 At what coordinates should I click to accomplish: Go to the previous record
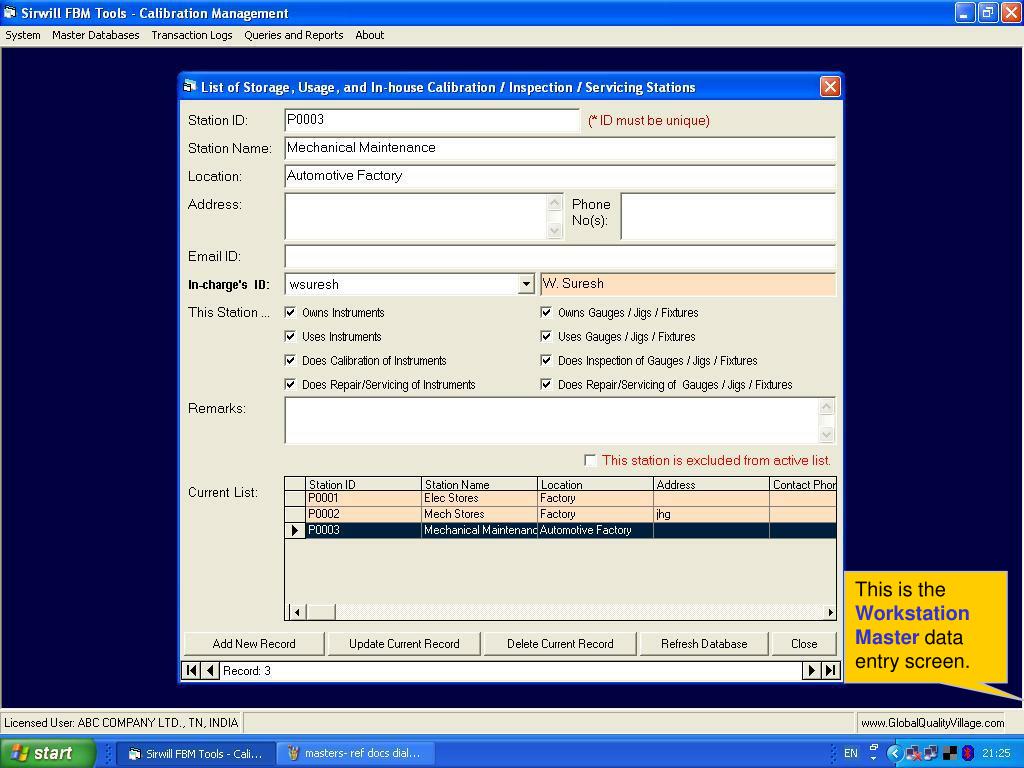(x=210, y=671)
